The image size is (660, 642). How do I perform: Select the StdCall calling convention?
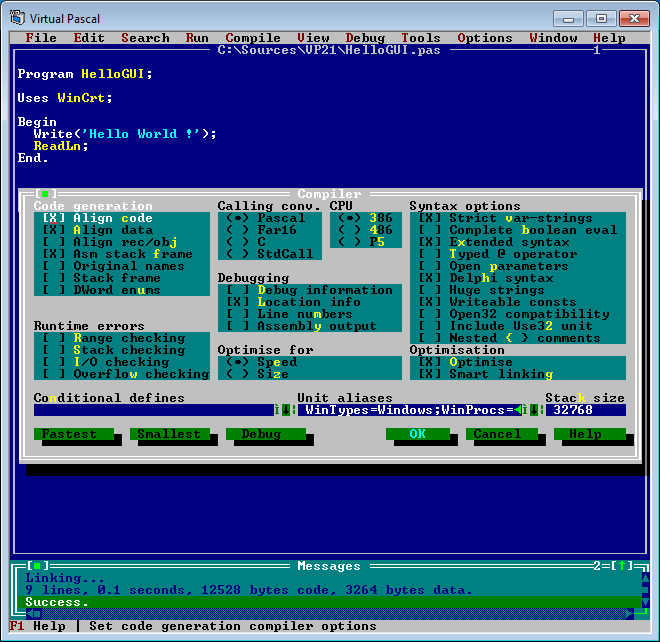pos(234,254)
